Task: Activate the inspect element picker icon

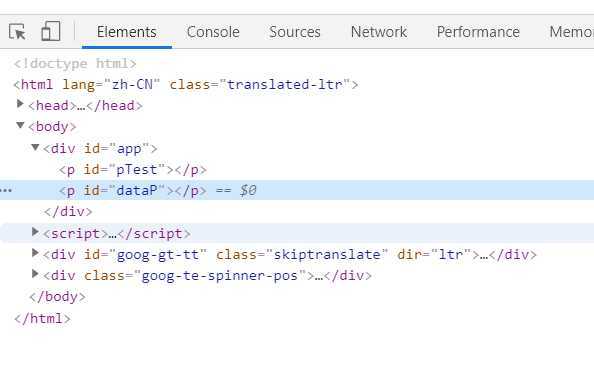Action: [17, 31]
